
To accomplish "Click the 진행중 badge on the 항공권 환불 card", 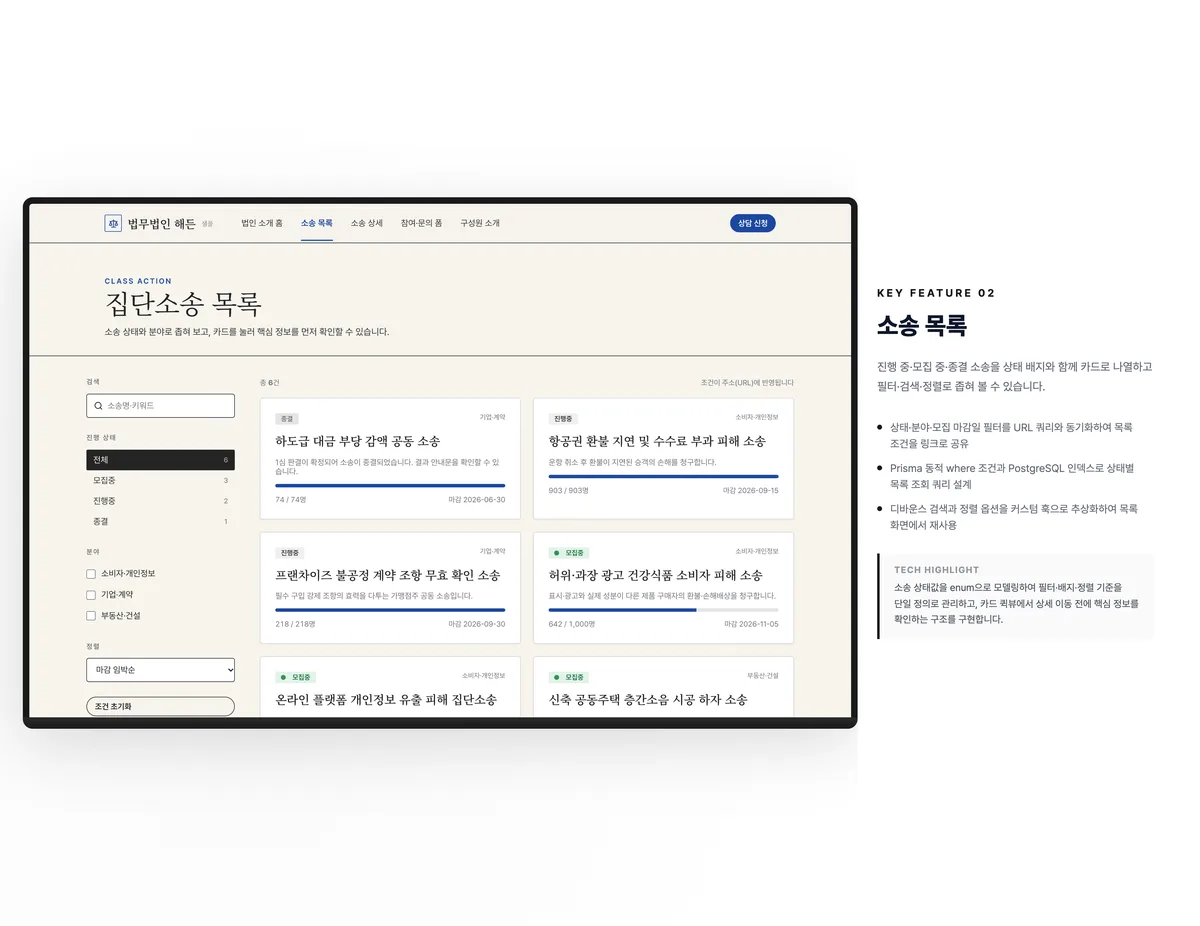I will coord(565,419).
